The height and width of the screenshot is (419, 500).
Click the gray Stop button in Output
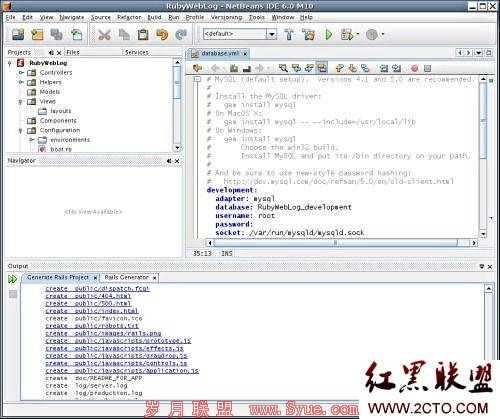13,294
